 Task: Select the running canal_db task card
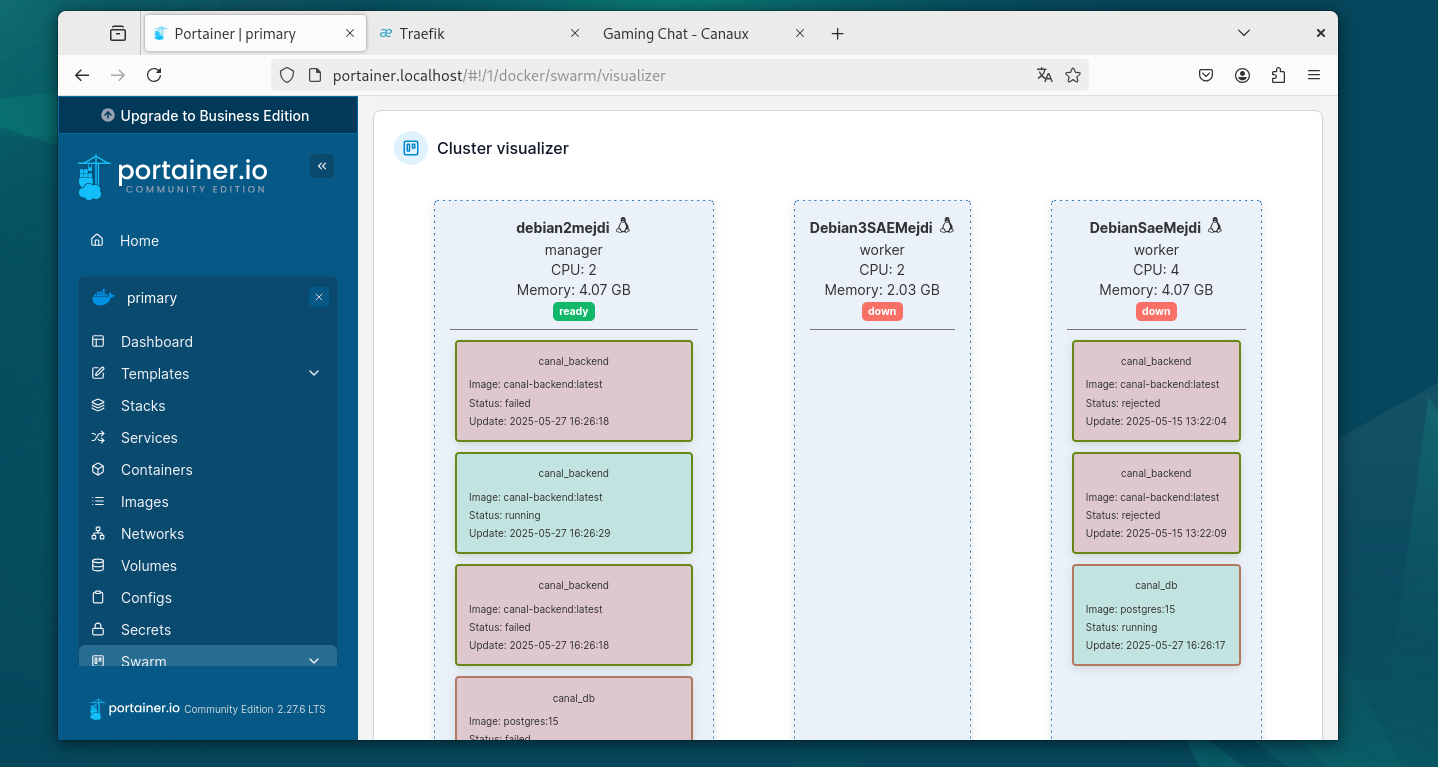click(x=1155, y=615)
